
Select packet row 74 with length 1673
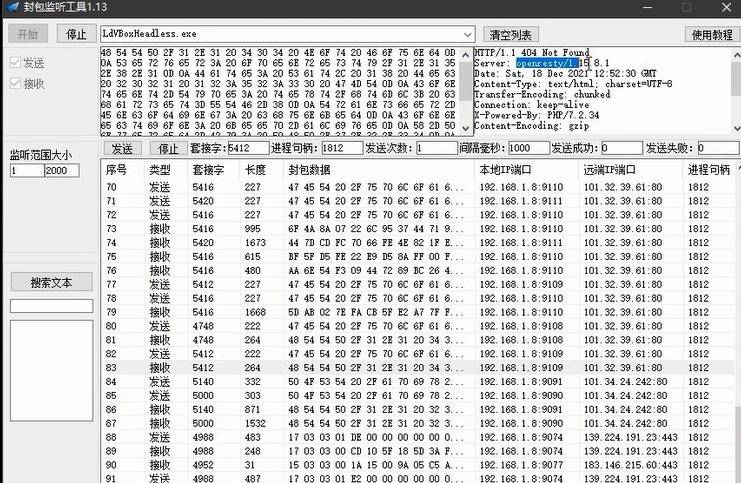[418, 242]
